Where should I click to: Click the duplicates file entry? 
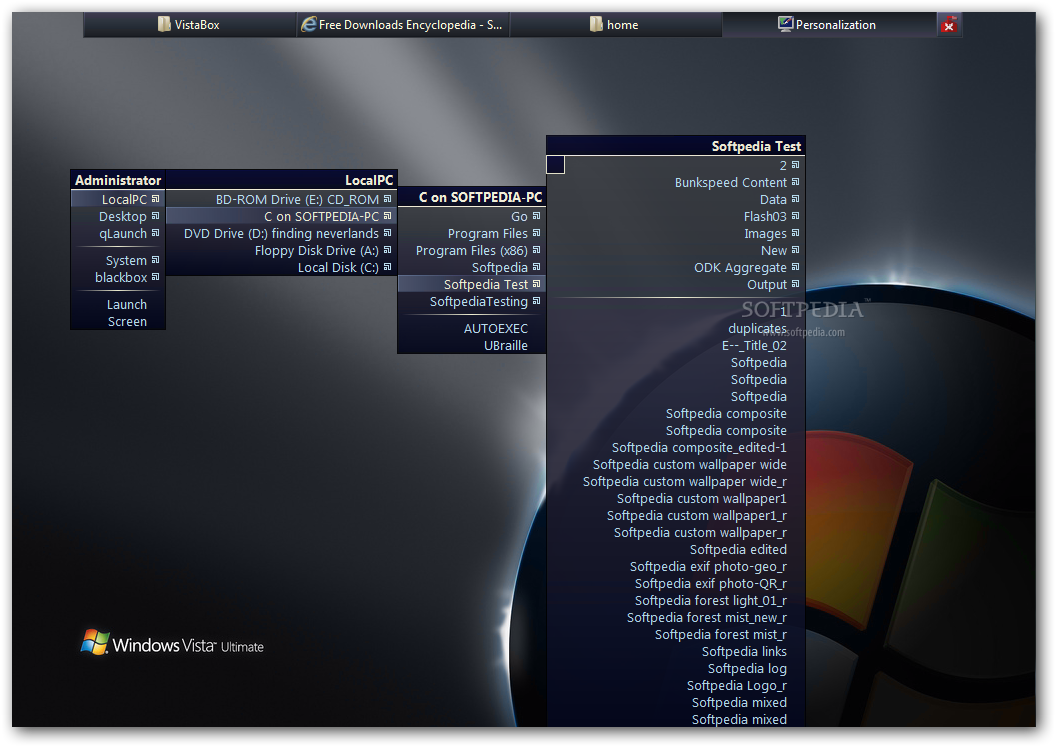tap(676, 328)
